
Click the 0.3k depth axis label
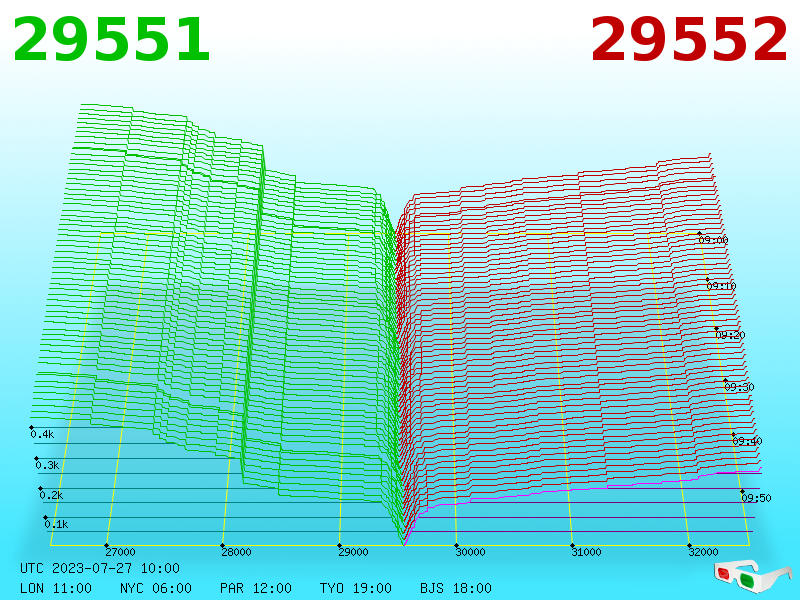click(47, 465)
